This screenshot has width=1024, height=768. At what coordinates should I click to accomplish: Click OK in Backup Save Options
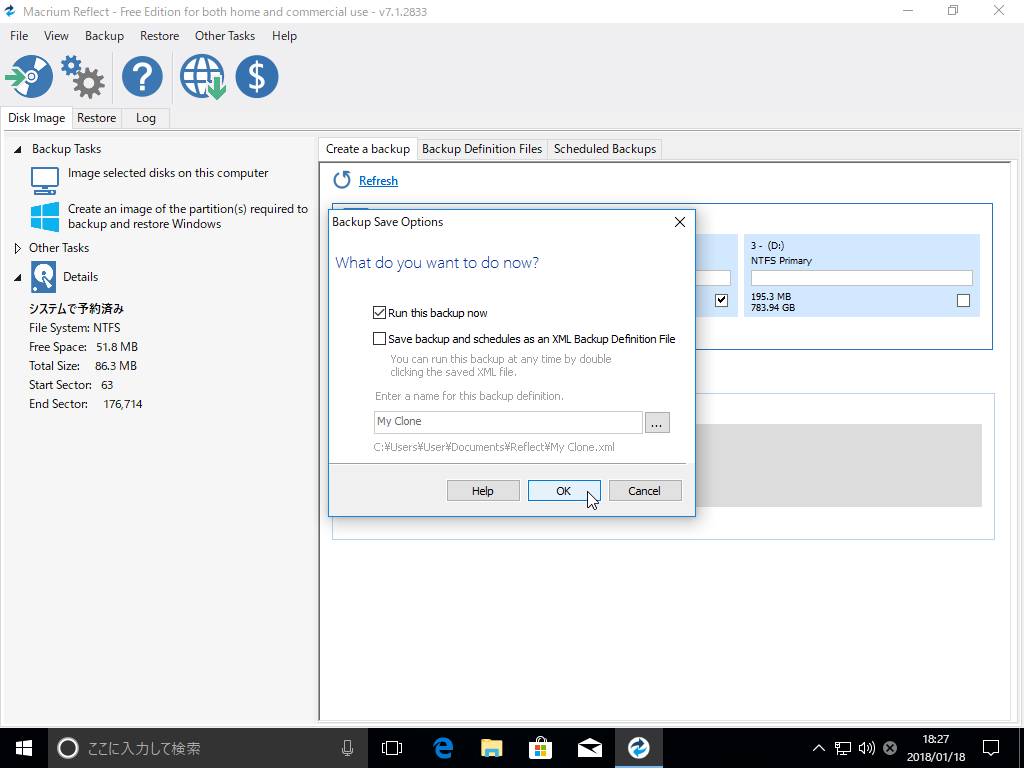coord(564,490)
